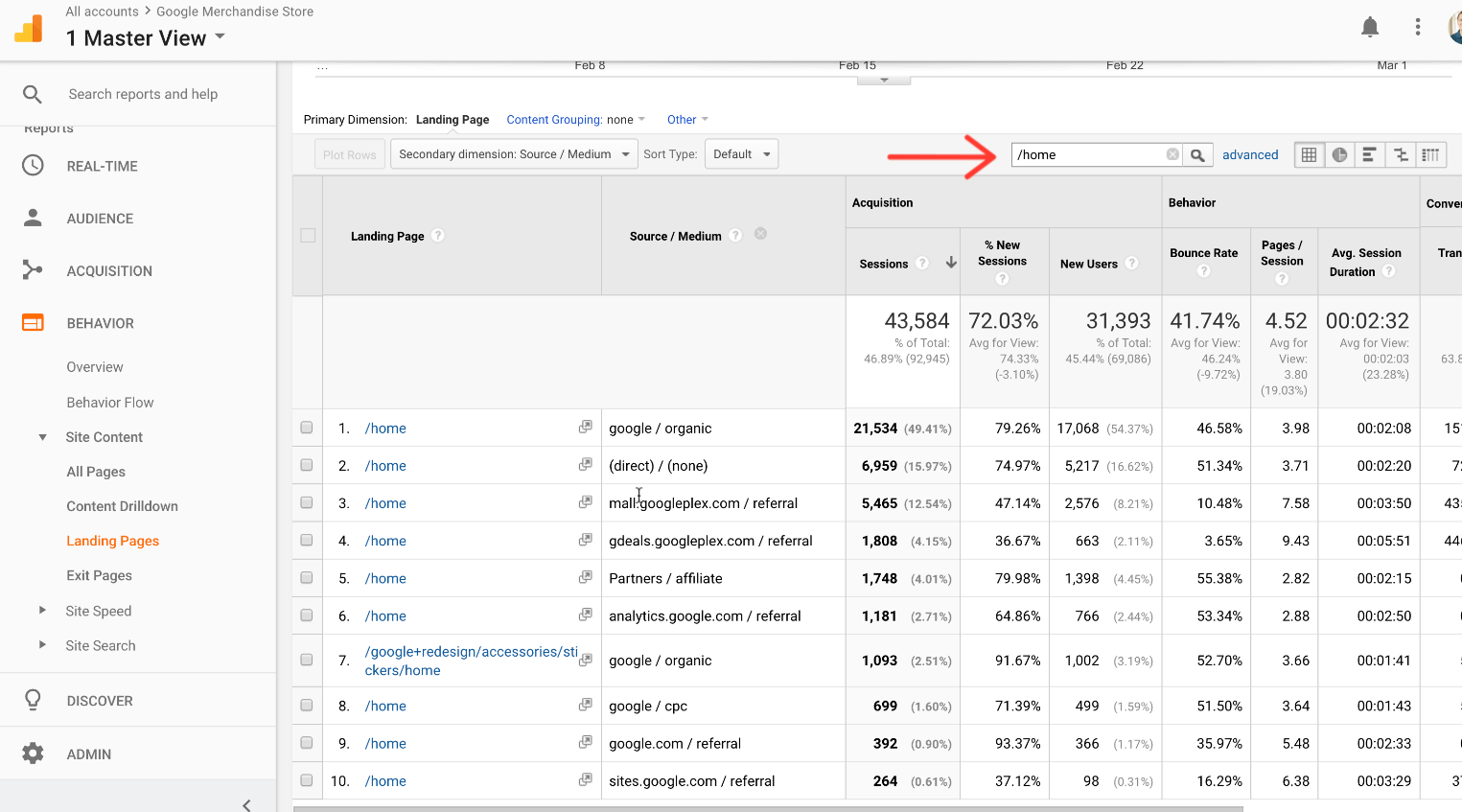Click the Audience person icon
Viewport: 1462px width, 812px height.
pos(33,218)
